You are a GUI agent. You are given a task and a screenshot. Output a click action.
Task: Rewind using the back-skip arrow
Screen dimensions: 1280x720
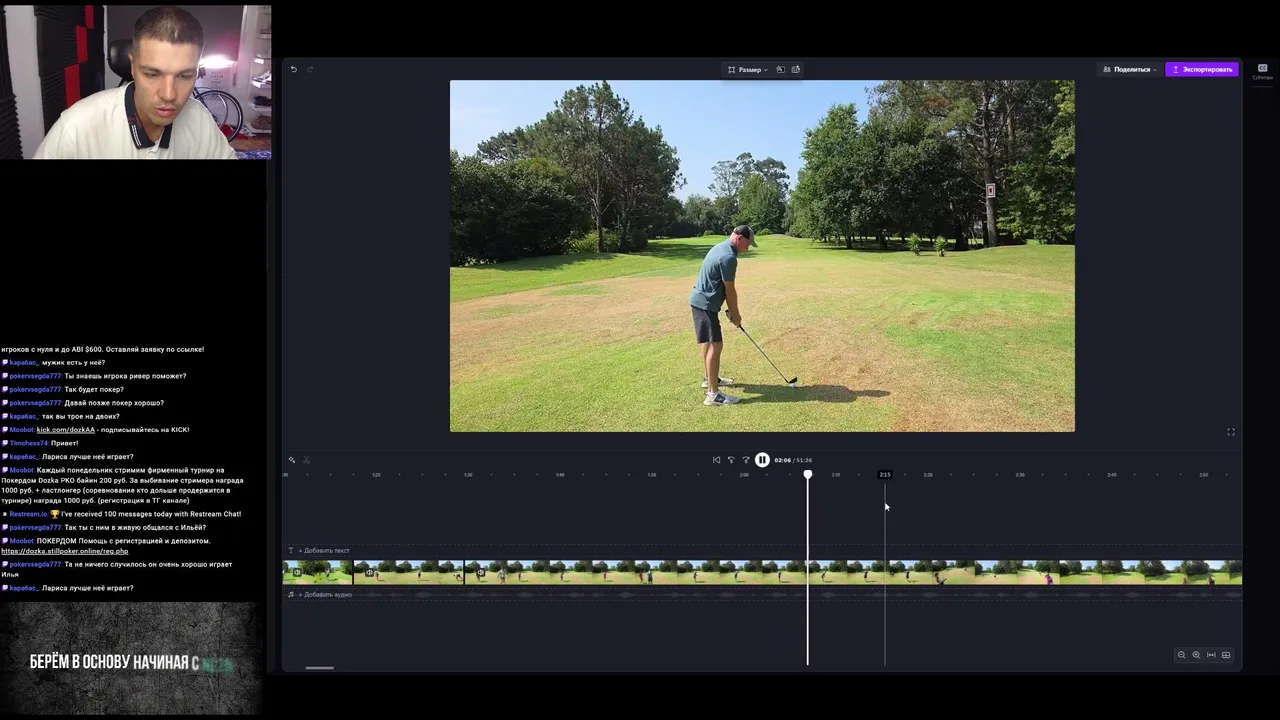(x=731, y=460)
